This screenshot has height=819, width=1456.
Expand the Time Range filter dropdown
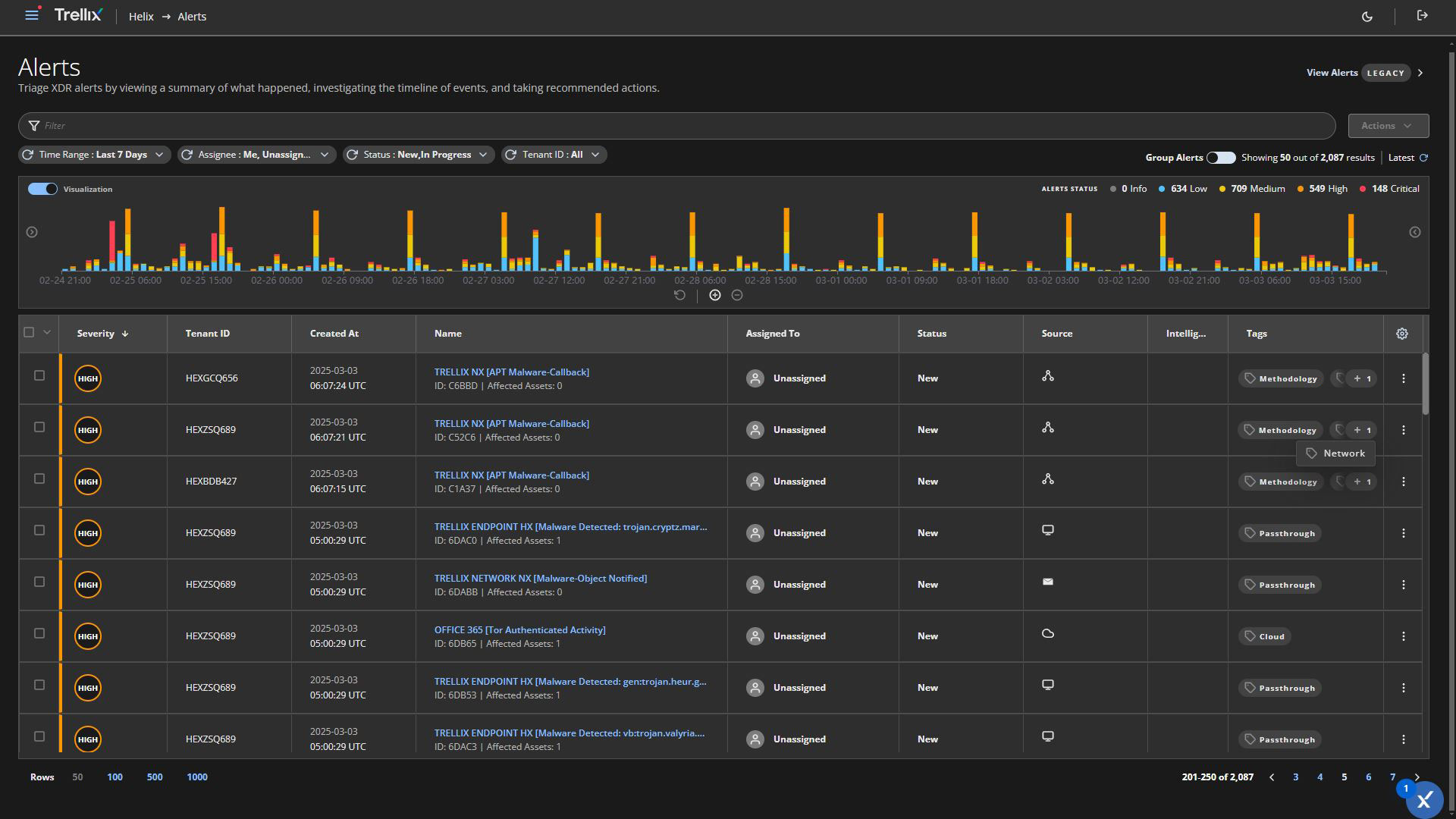tap(158, 155)
